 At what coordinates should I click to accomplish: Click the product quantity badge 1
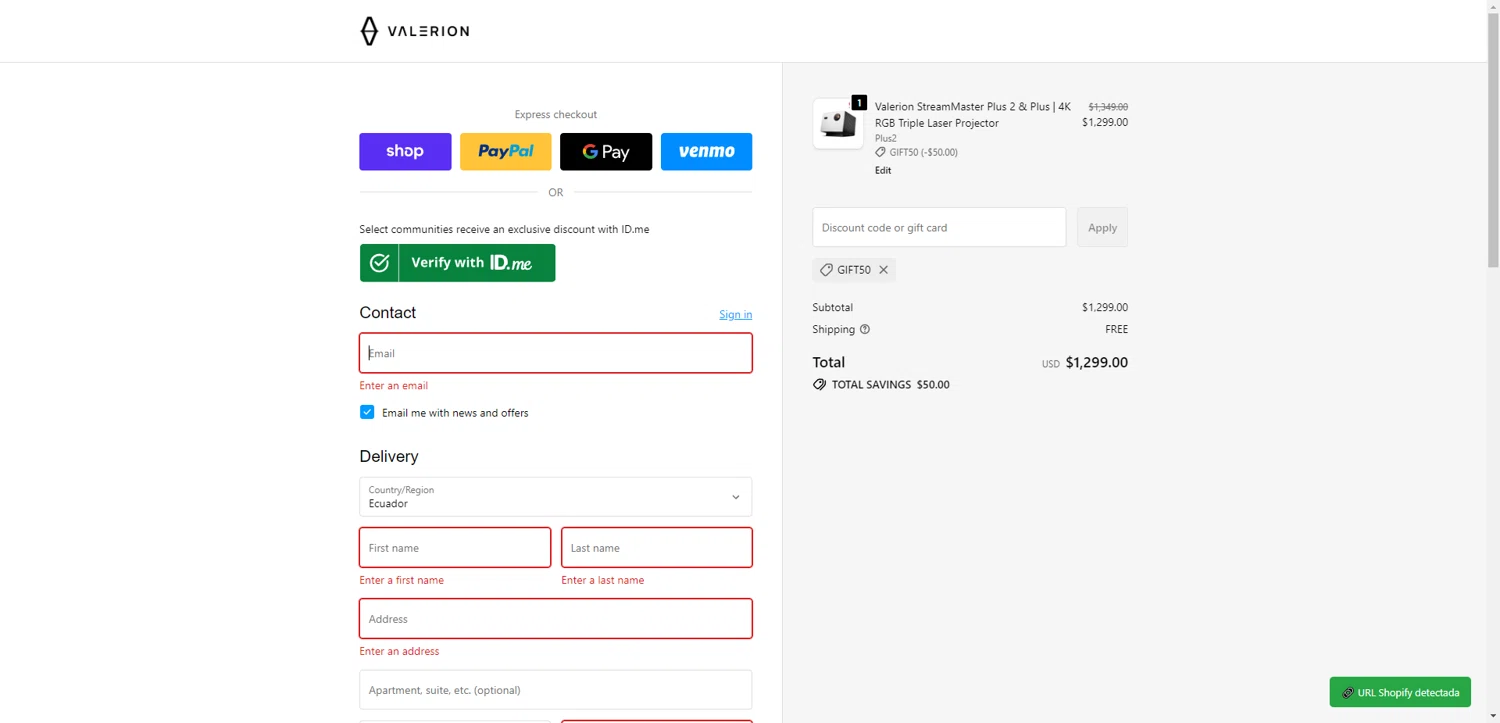[x=859, y=102]
